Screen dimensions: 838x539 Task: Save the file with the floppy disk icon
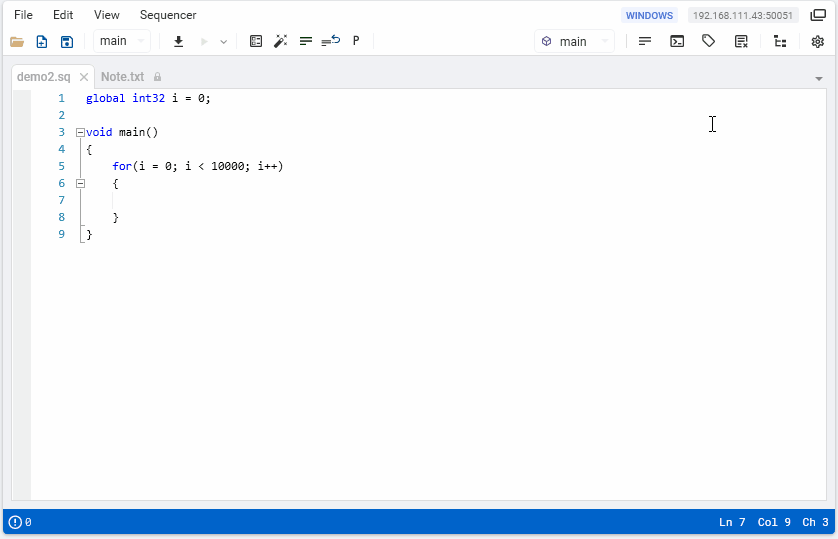(67, 42)
